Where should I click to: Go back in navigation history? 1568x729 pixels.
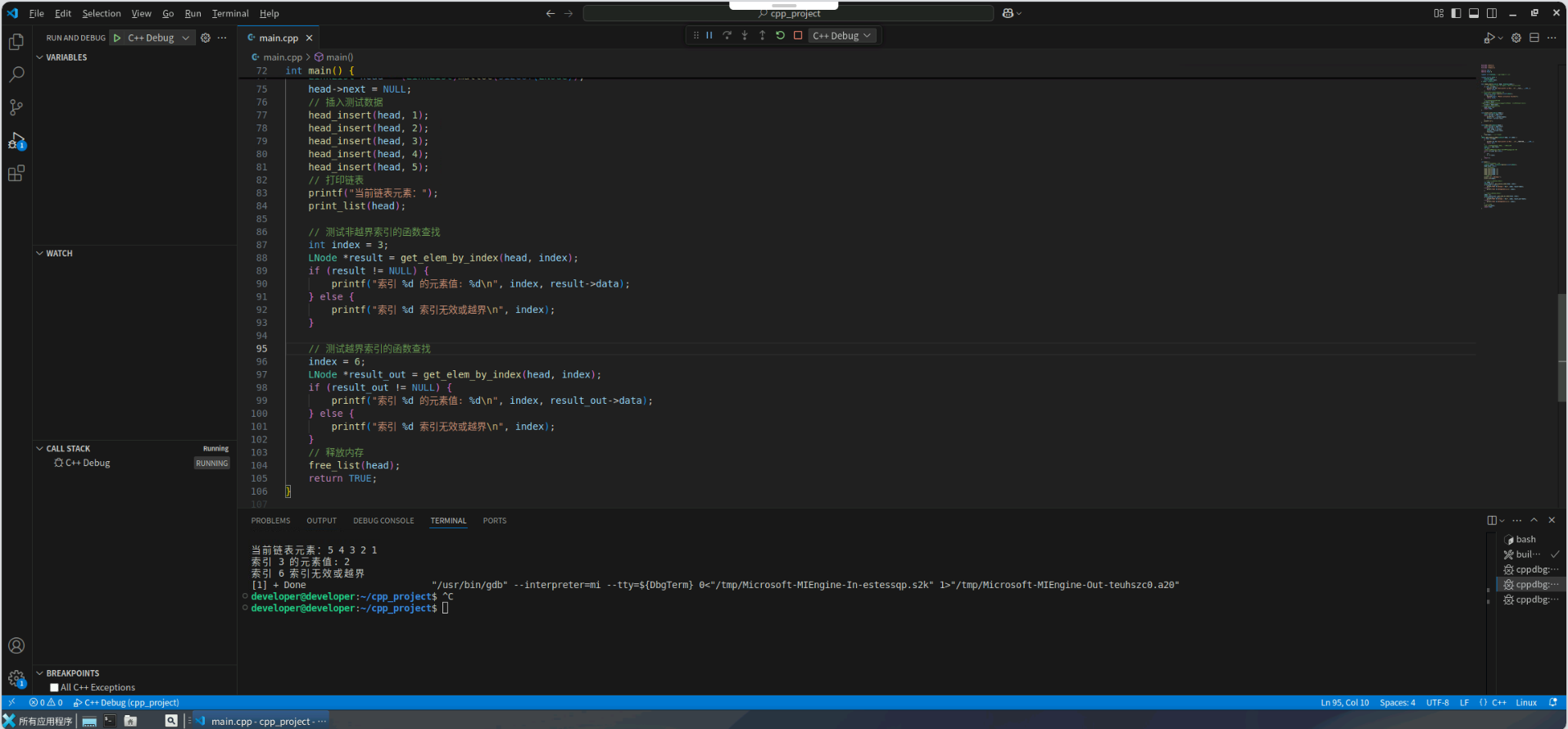click(551, 13)
